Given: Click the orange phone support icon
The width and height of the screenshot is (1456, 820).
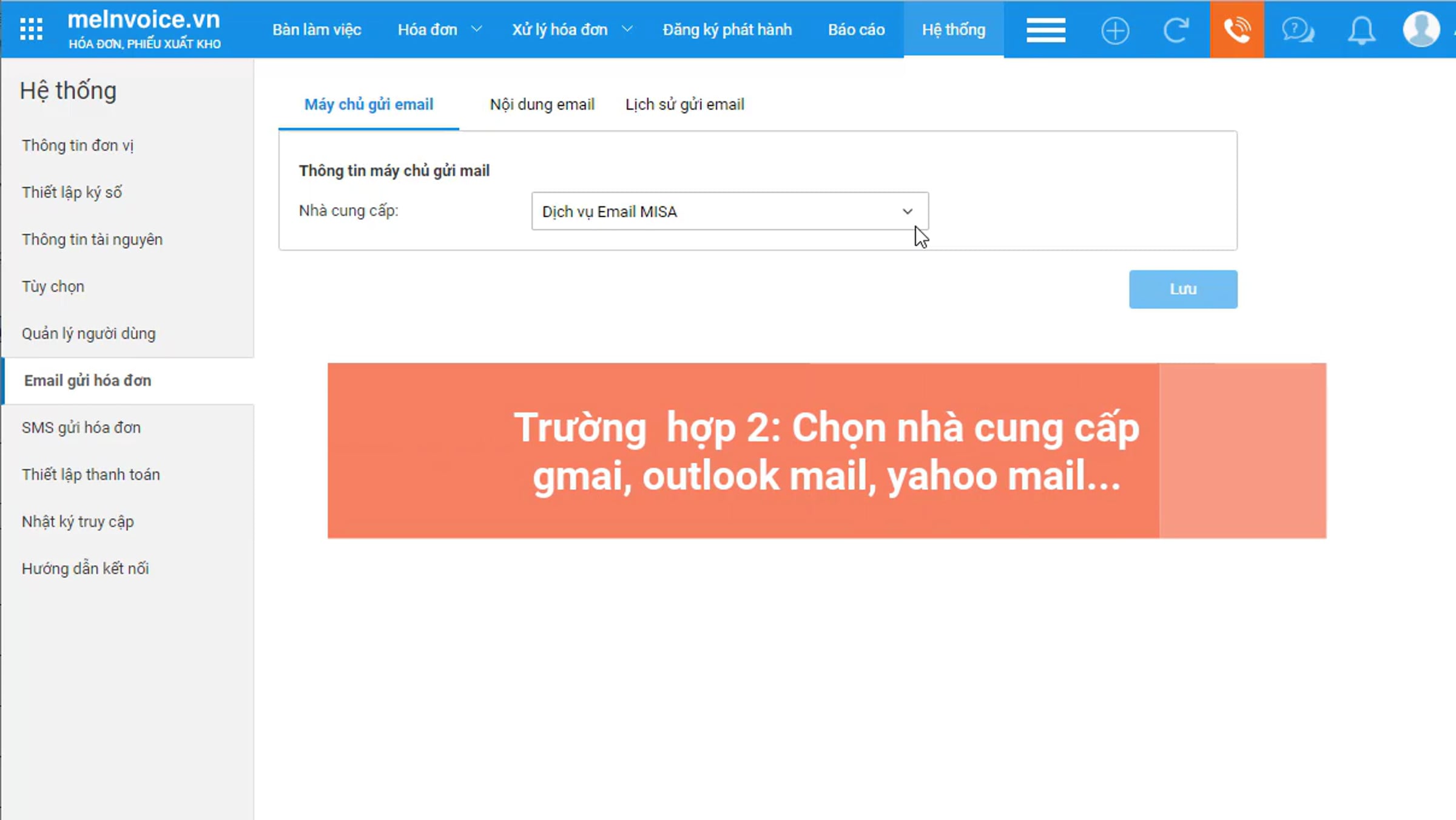Looking at the screenshot, I should [1236, 29].
